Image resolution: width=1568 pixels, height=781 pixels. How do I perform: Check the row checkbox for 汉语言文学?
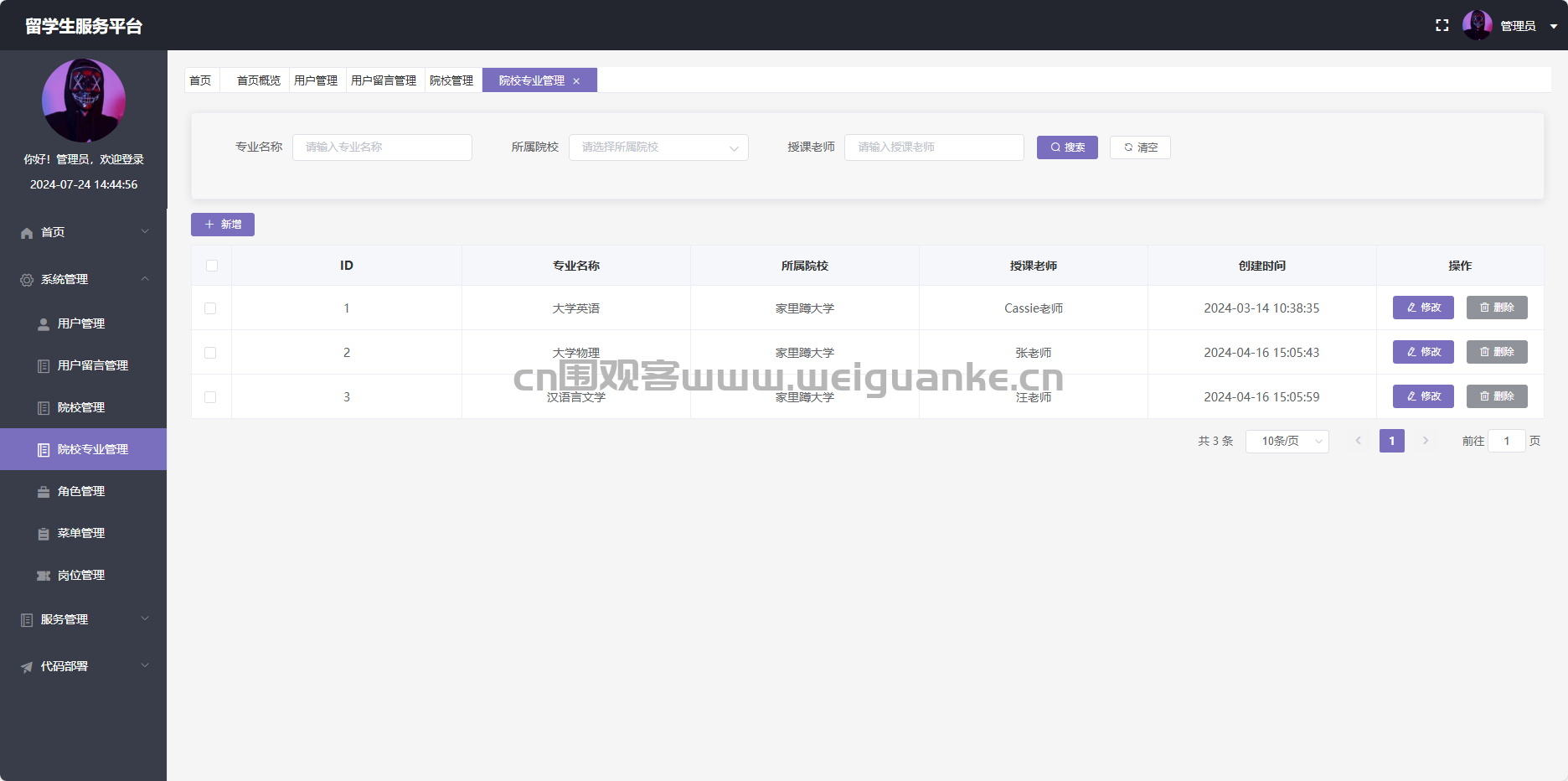click(210, 397)
